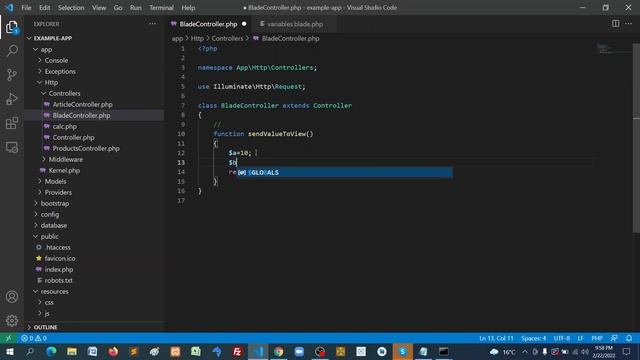
Task: Click PHP language mode selector
Action: 597,338
